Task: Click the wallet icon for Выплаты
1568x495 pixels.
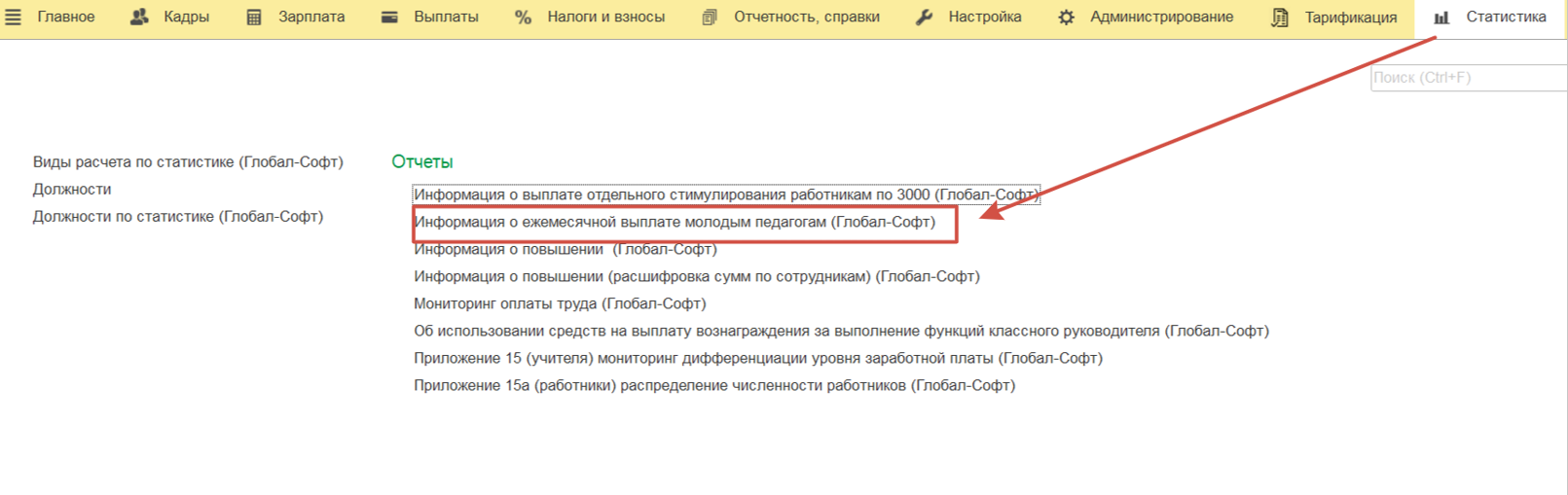Action: pos(389,17)
